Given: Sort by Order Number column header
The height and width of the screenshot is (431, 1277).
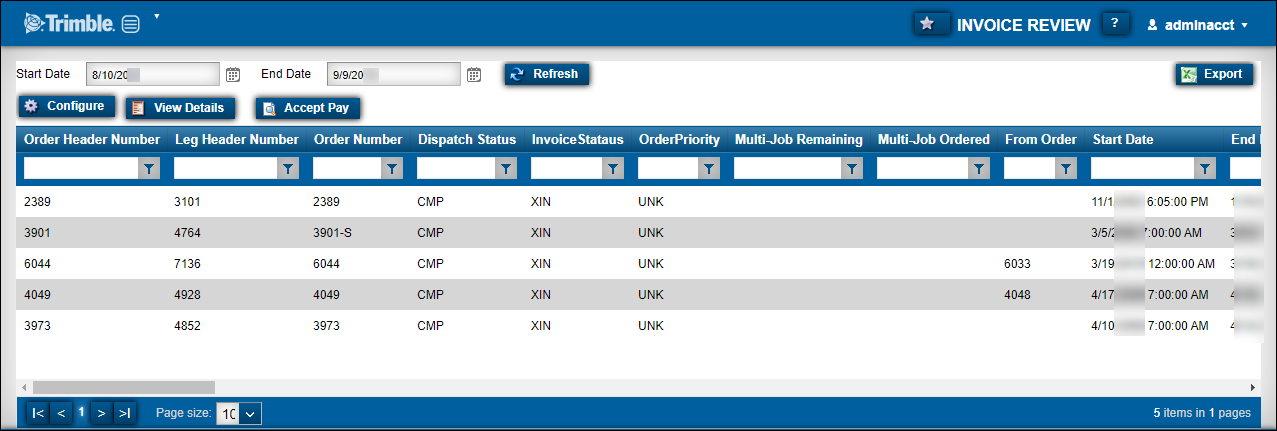Looking at the screenshot, I should coord(358,140).
